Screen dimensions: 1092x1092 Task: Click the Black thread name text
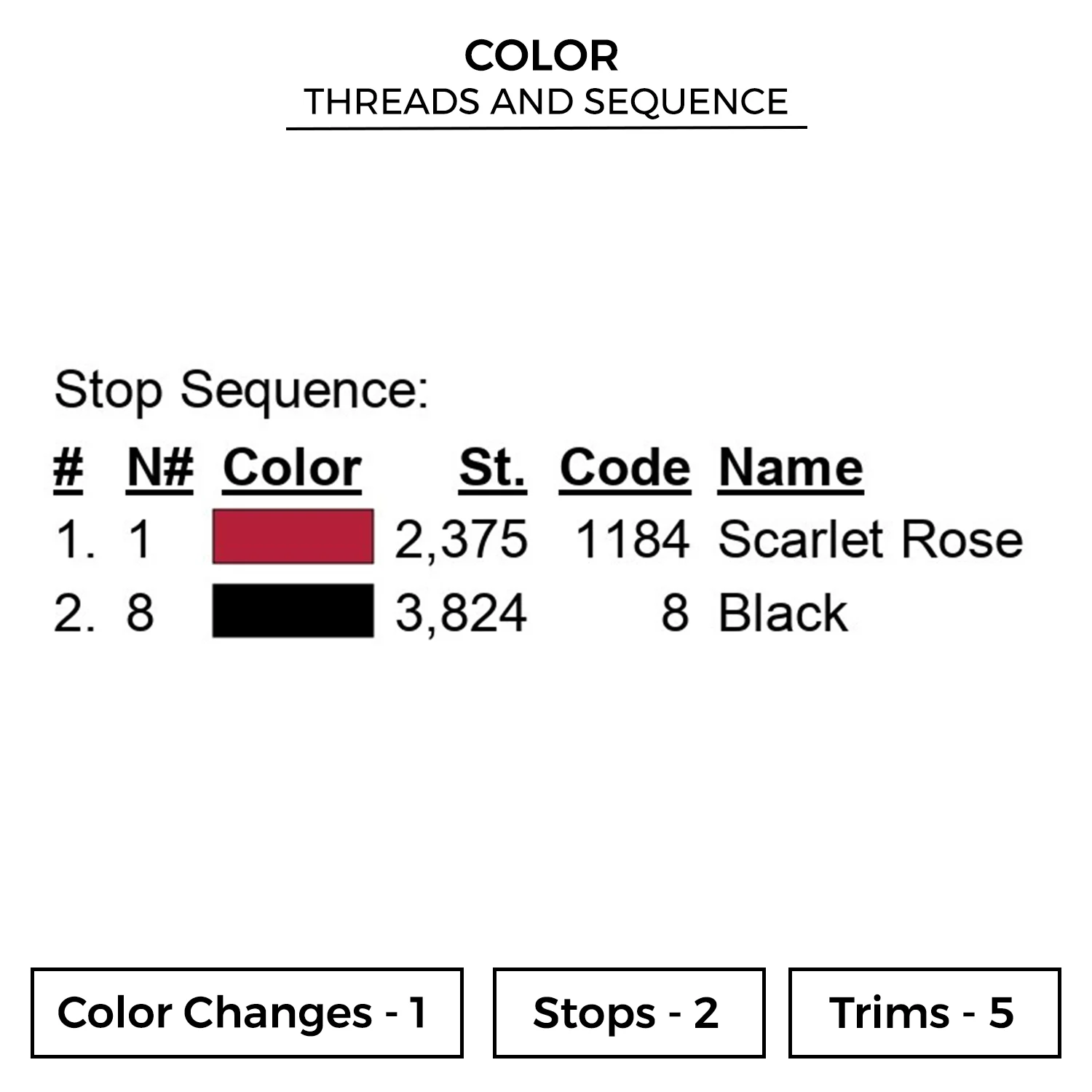[783, 613]
